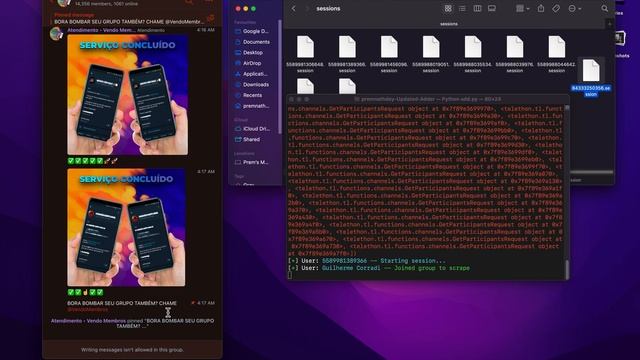Image resolution: width=640 pixels, height=360 pixels.
Task: Select the file 5589981306848.session
Action: pos(305,54)
